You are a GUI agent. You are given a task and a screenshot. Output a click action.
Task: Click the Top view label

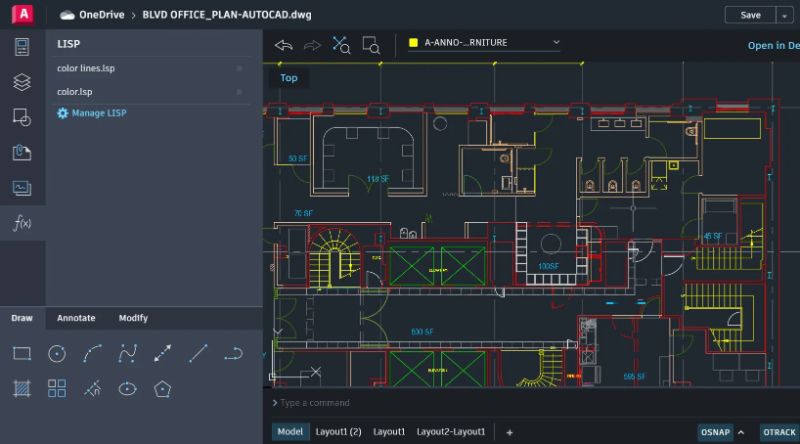289,78
